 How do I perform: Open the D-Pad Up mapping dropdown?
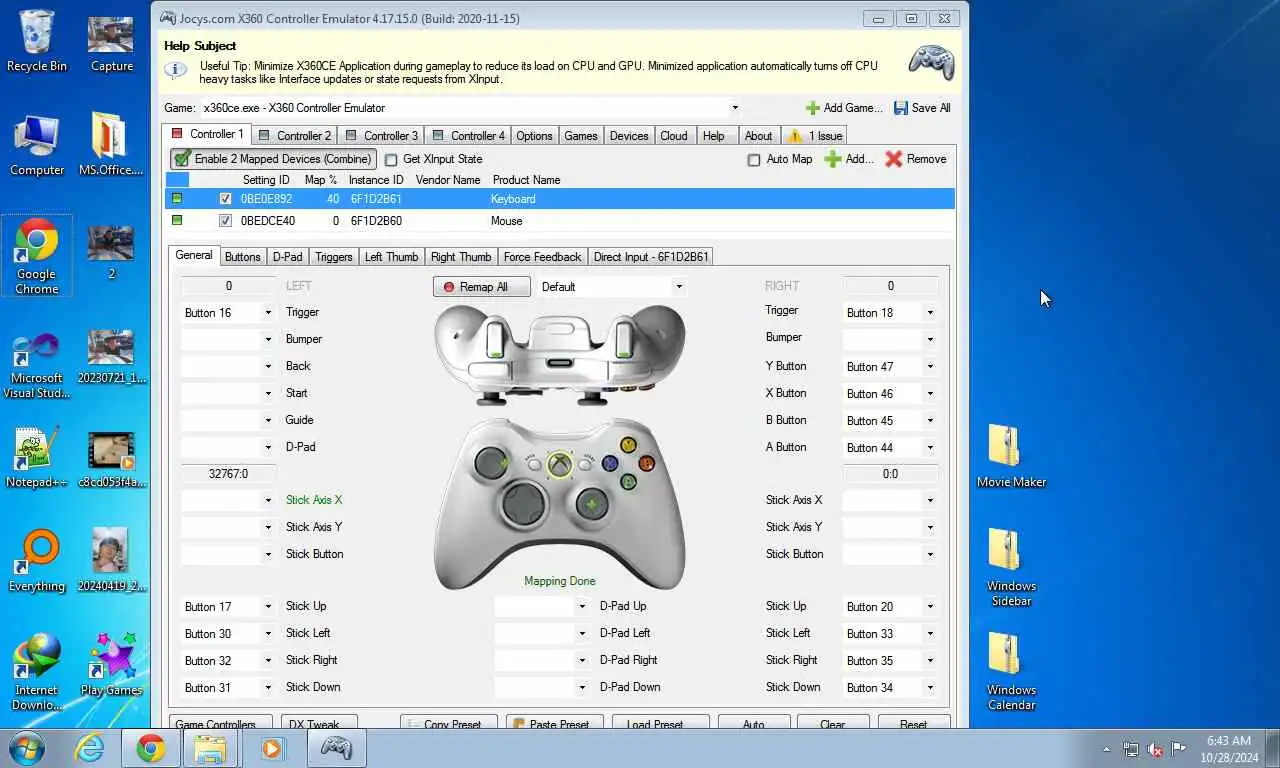coord(582,606)
